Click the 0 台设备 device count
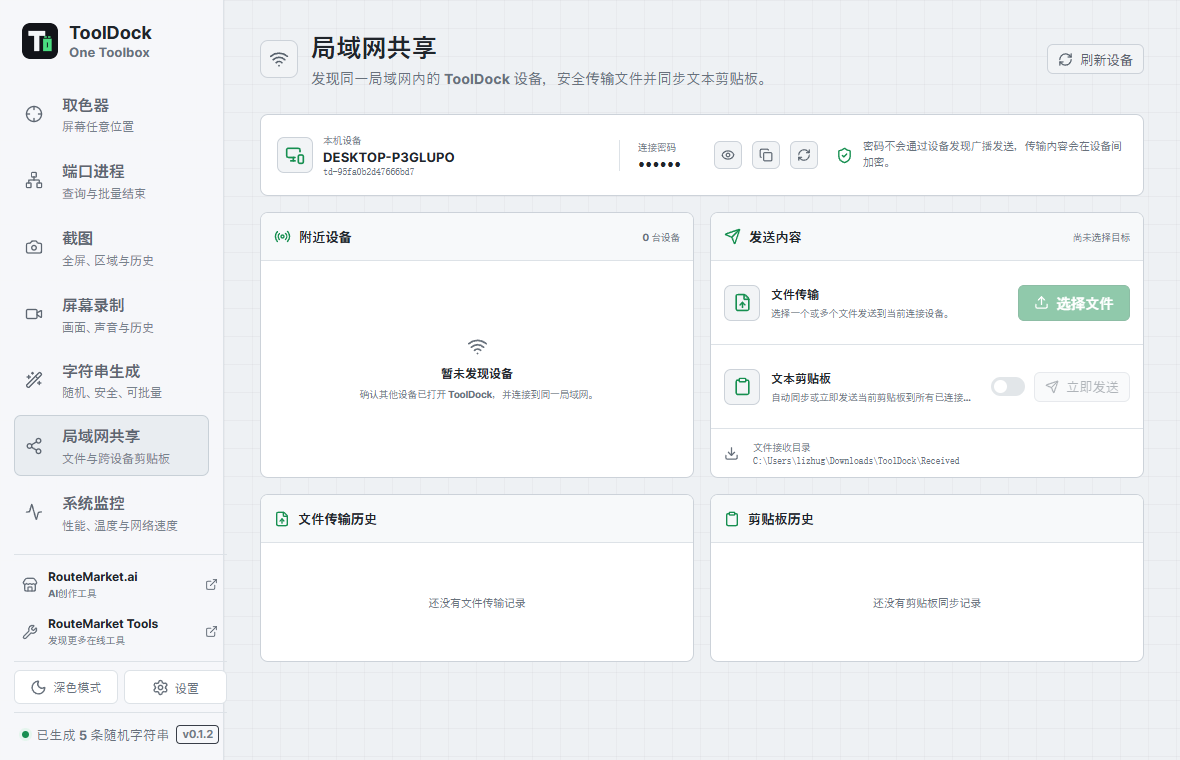 coord(661,238)
